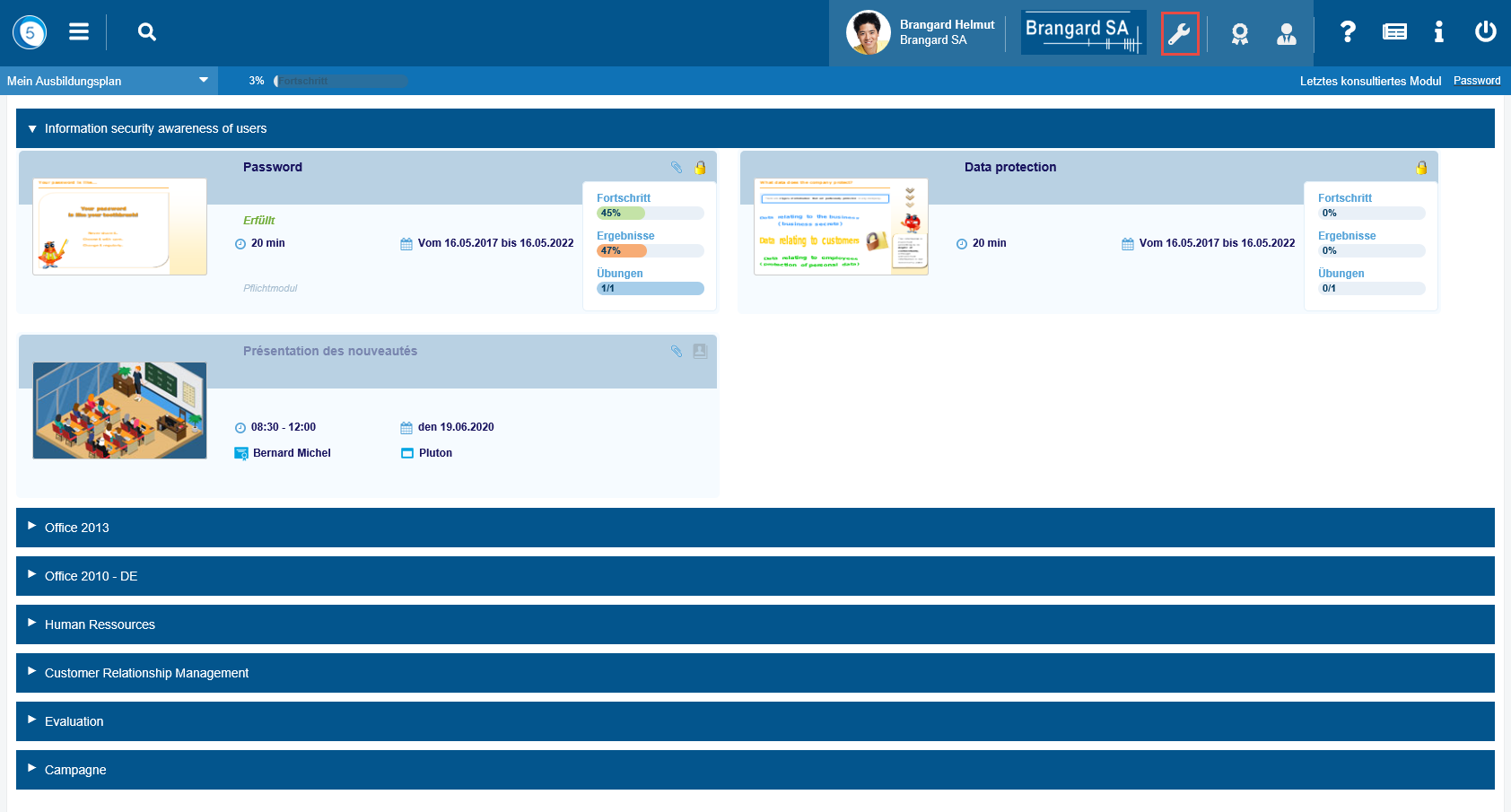Open the last consulted Password module link
Image resolution: width=1511 pixels, height=812 pixels.
pyautogui.click(x=1476, y=81)
